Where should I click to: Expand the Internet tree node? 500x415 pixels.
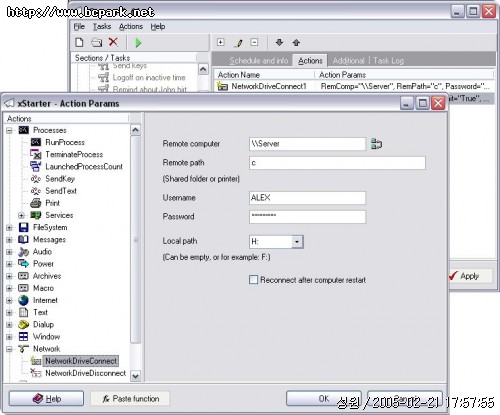pyautogui.click(x=9, y=300)
